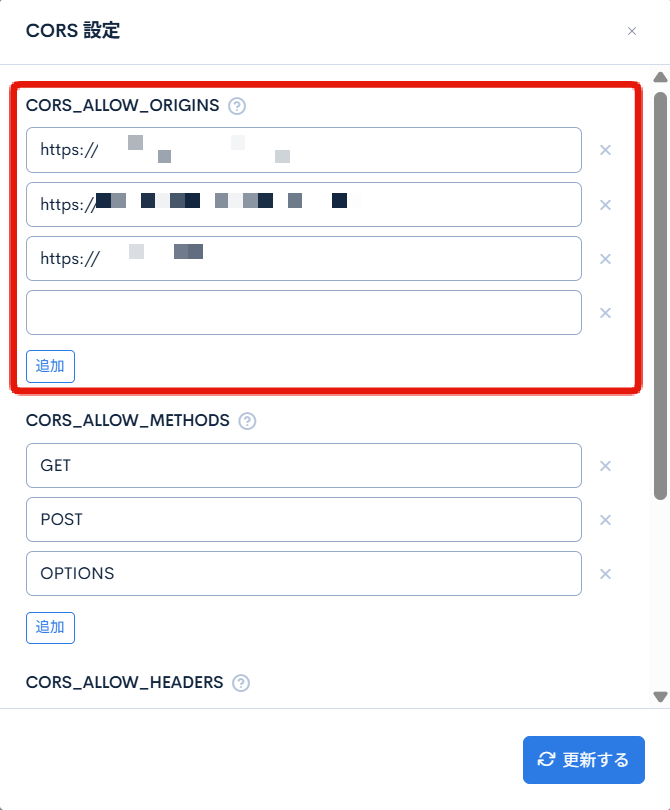Click the scrollbar down arrow
Viewport: 670px width, 810px height.
click(x=660, y=696)
